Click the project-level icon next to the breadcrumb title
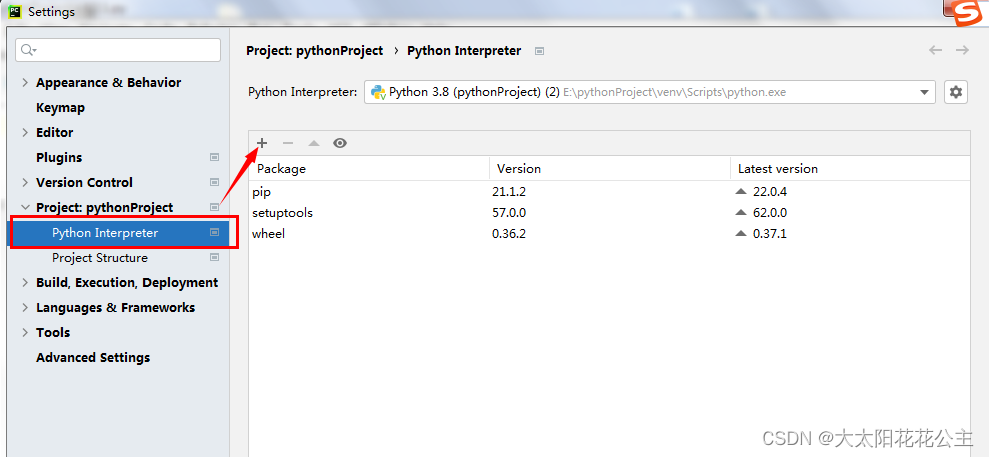989x457 pixels. pyautogui.click(x=539, y=51)
